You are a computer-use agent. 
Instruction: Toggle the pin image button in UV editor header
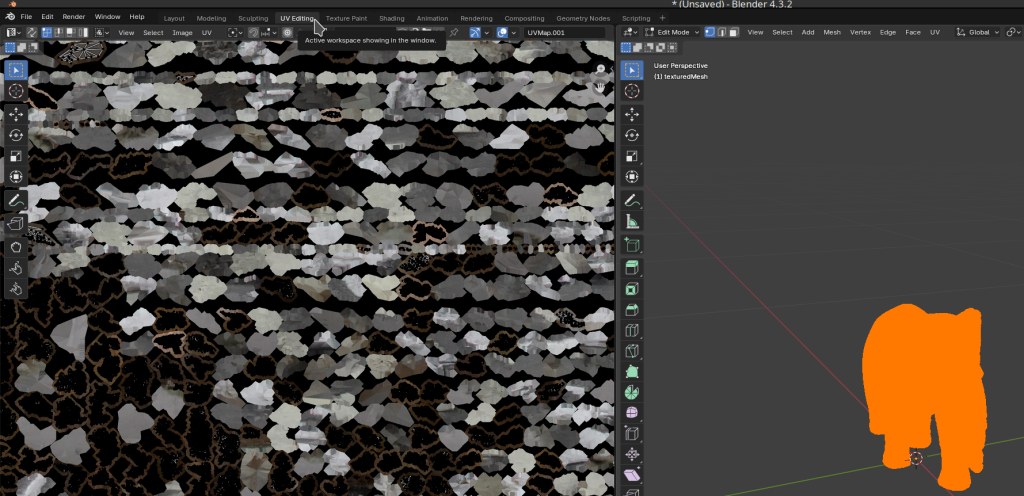(x=455, y=33)
